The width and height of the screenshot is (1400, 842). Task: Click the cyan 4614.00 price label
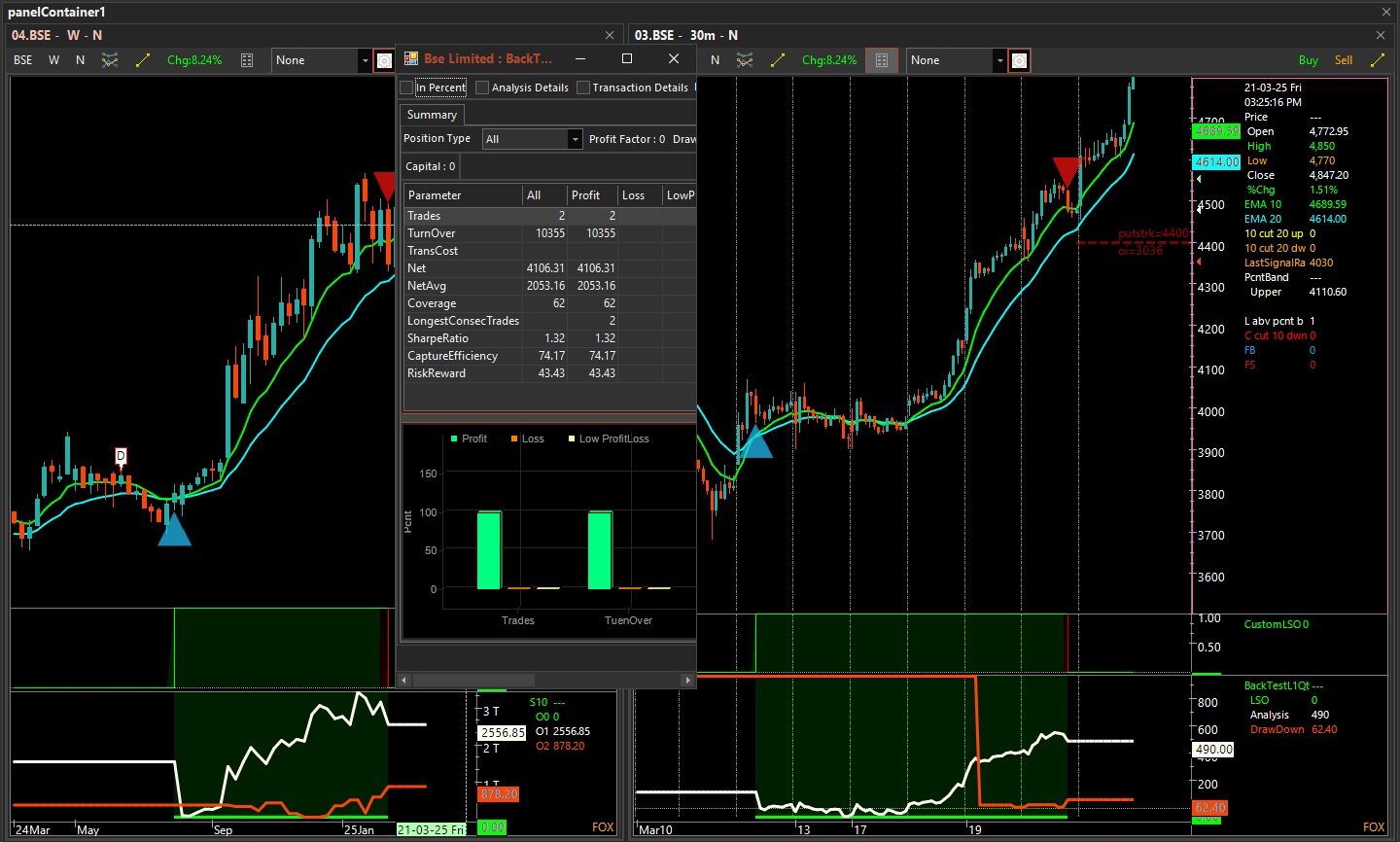[1216, 162]
